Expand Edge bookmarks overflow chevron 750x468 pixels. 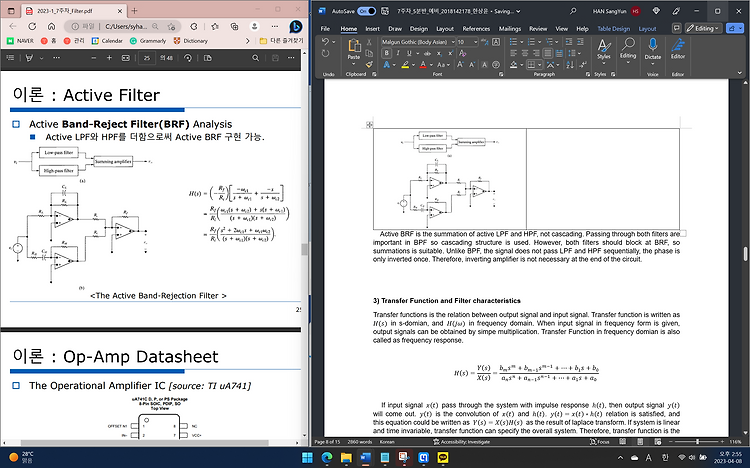click(247, 41)
